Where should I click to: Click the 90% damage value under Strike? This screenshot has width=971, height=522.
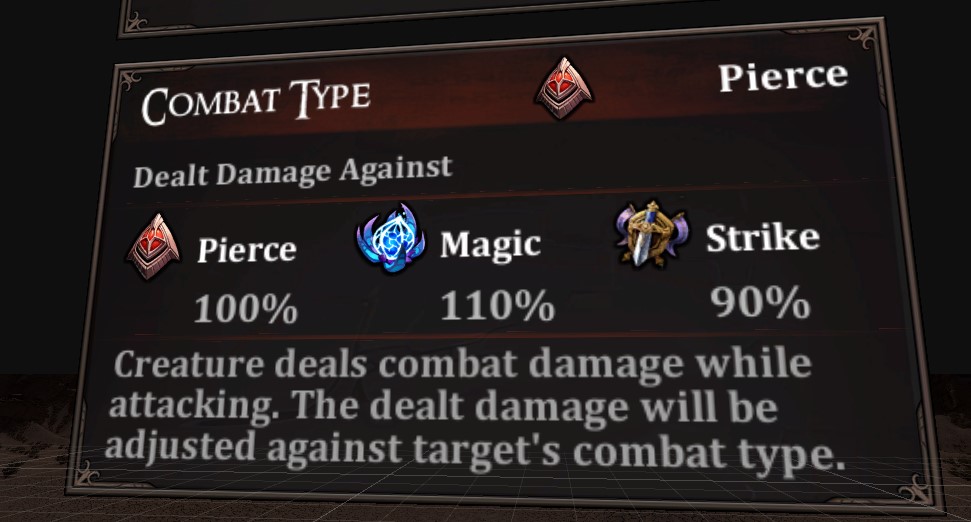coord(760,302)
